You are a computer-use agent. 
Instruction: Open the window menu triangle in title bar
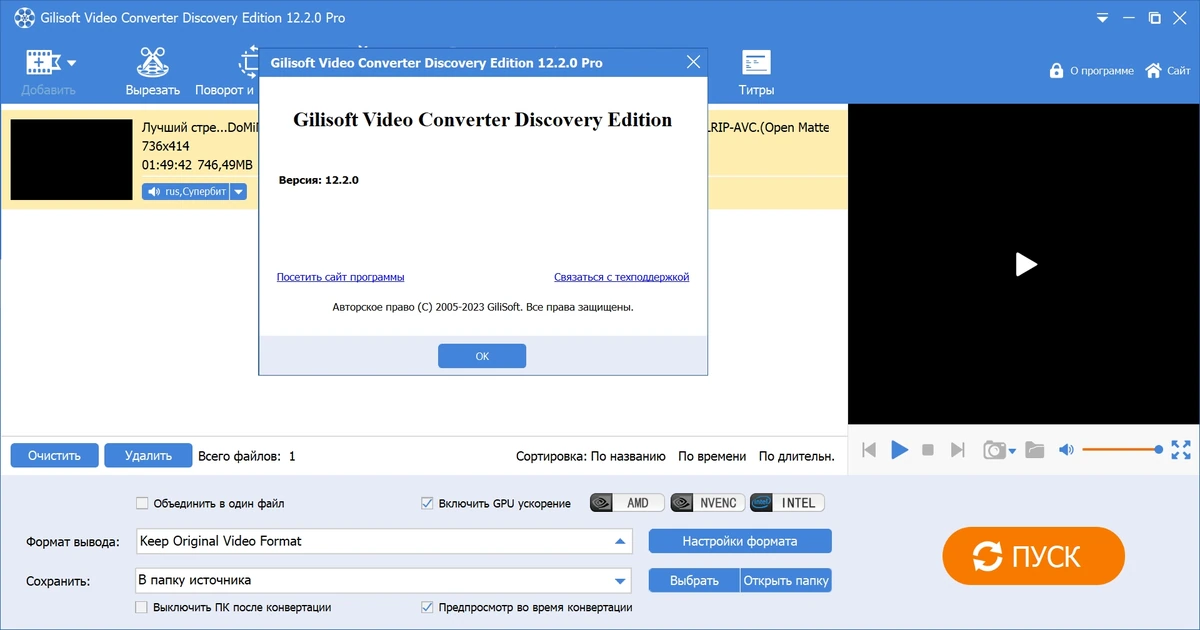(x=1101, y=18)
